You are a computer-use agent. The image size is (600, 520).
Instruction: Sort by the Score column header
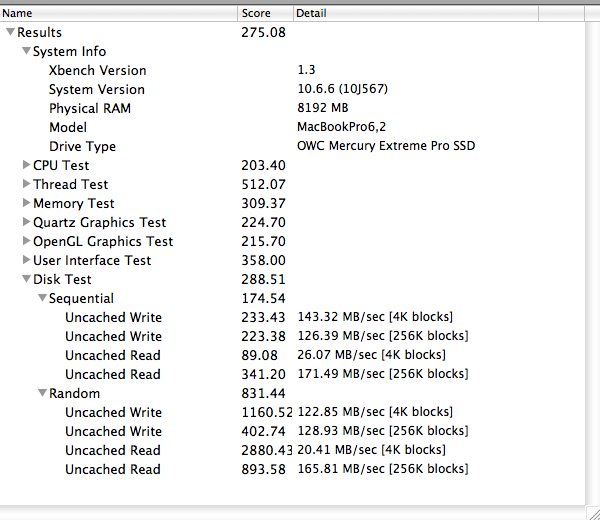pos(266,13)
